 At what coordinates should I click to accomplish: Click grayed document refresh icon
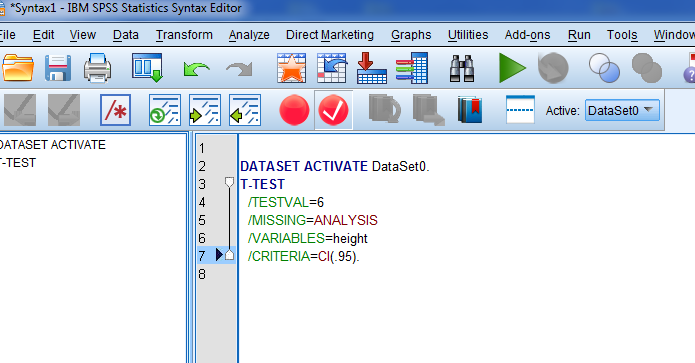[385, 109]
